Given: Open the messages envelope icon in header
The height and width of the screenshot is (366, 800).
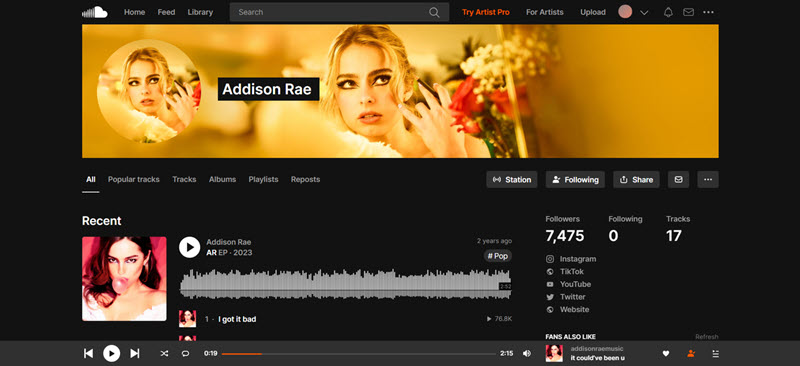Looking at the screenshot, I should [688, 12].
